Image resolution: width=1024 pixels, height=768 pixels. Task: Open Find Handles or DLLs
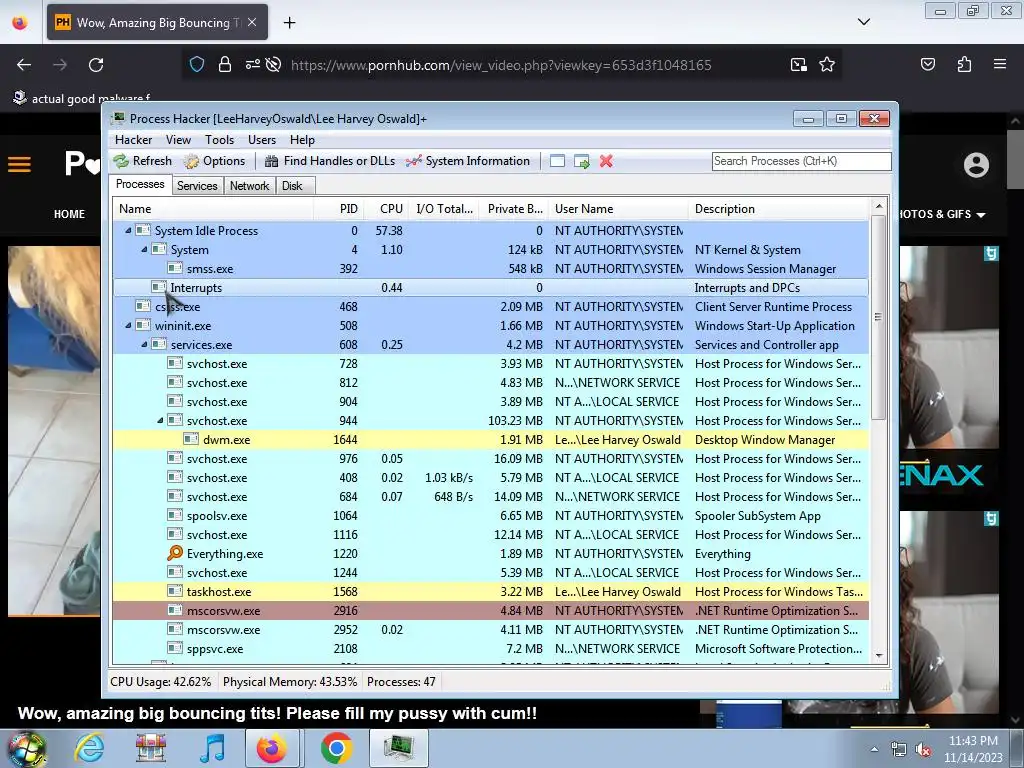tap(330, 161)
